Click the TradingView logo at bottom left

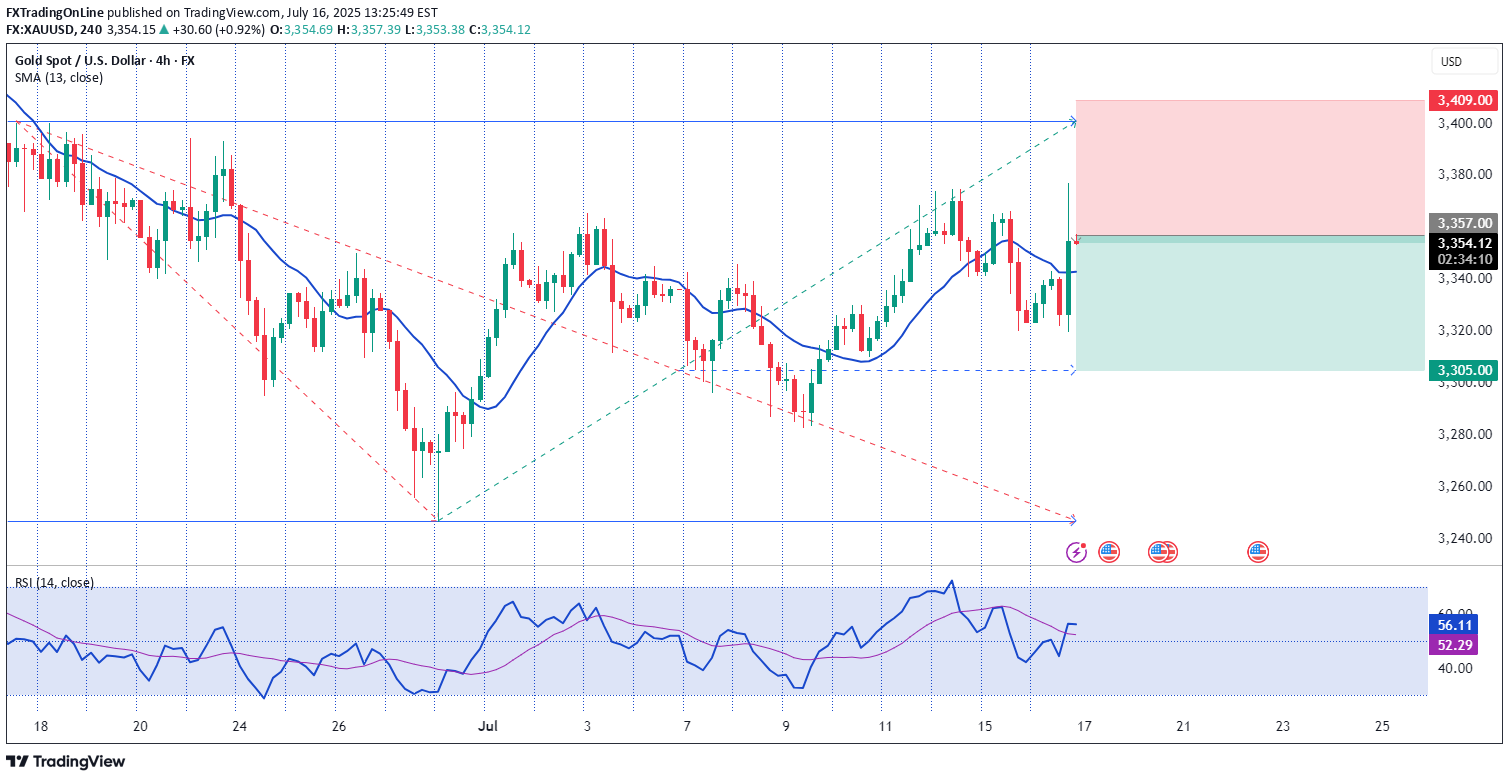(x=66, y=761)
